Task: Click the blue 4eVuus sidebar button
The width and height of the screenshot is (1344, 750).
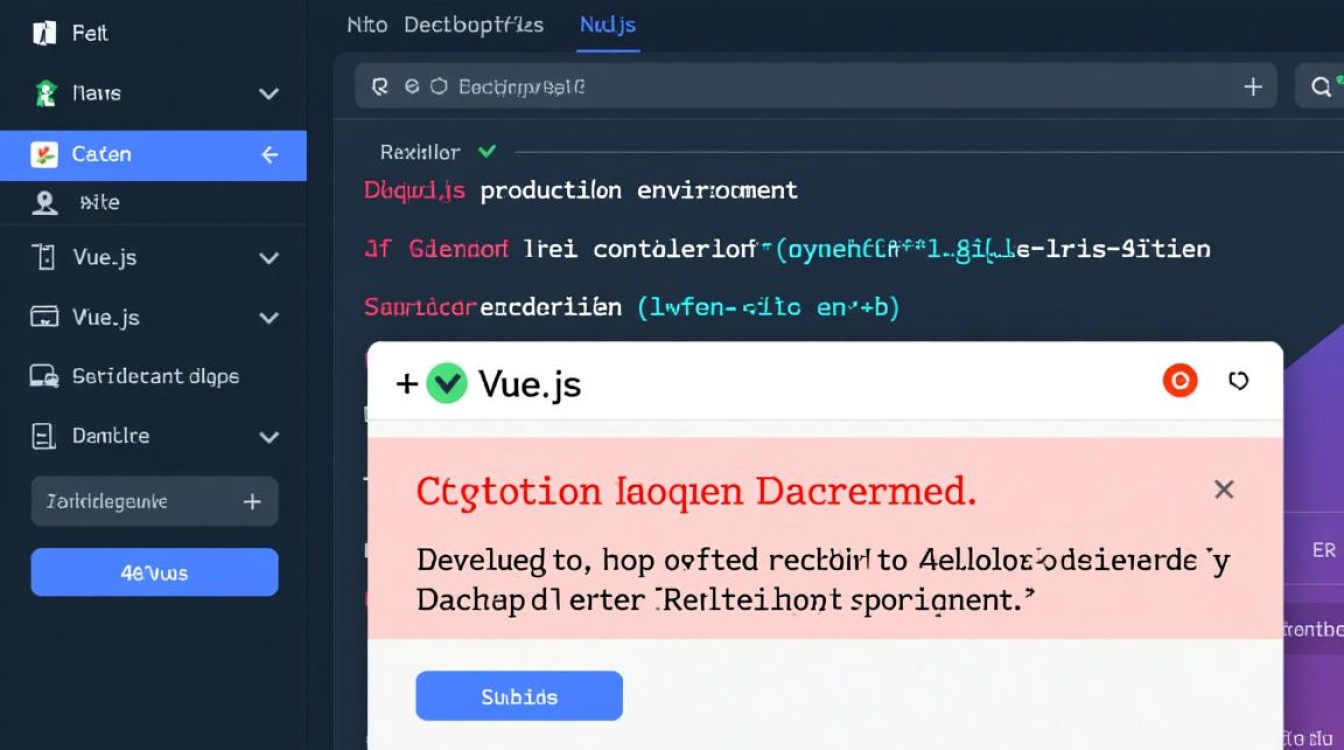Action: [154, 573]
